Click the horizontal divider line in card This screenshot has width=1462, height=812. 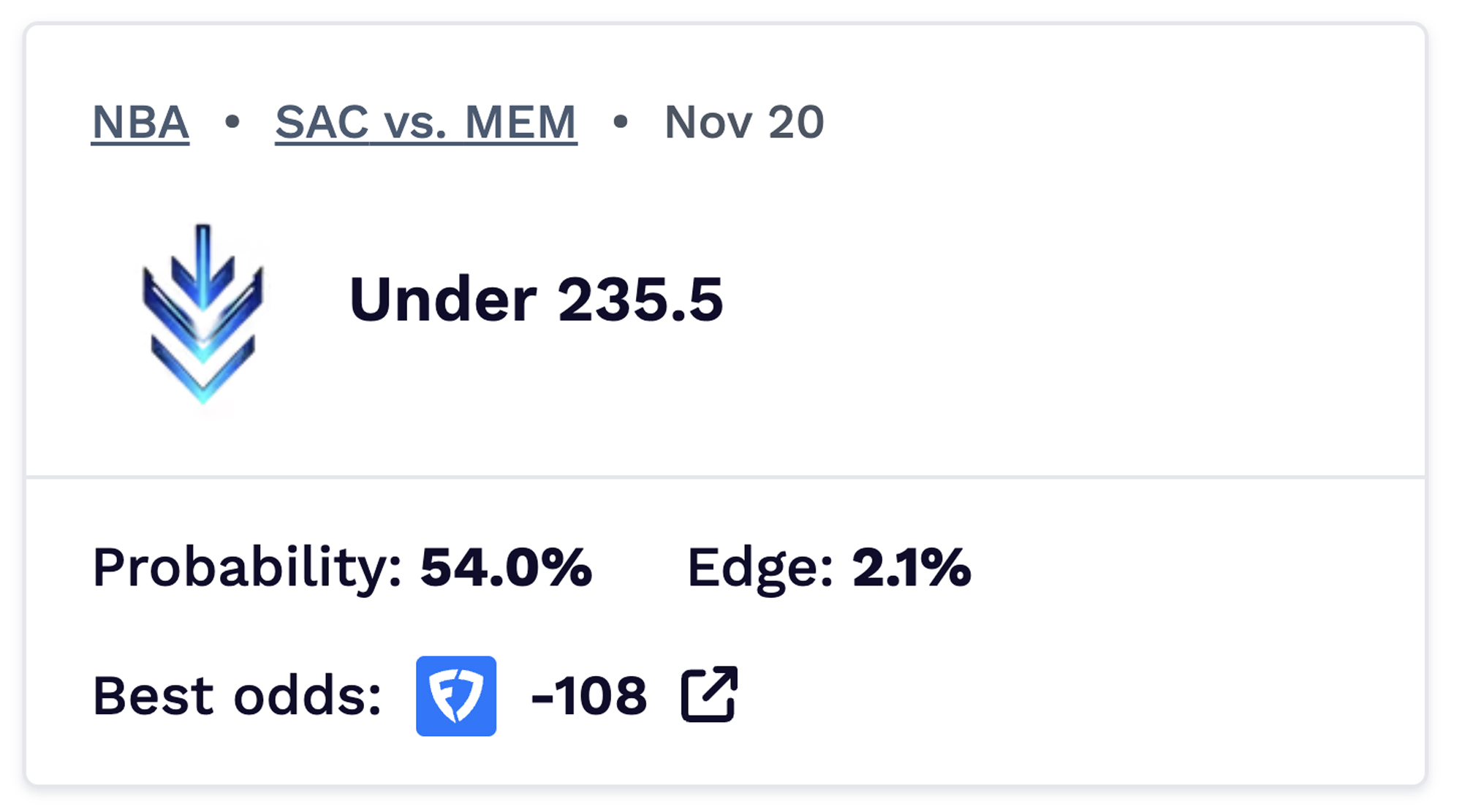click(725, 477)
